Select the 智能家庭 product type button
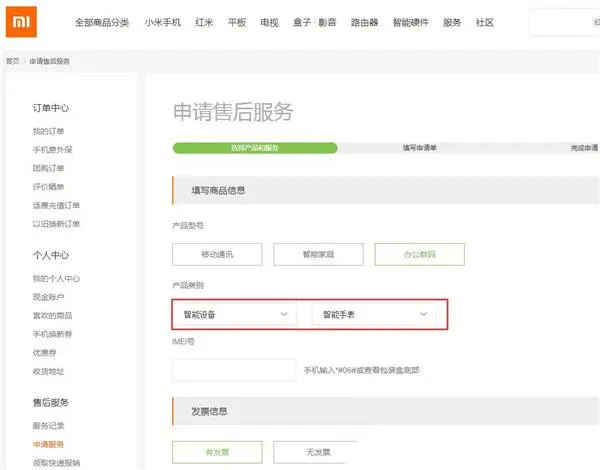 [318, 255]
